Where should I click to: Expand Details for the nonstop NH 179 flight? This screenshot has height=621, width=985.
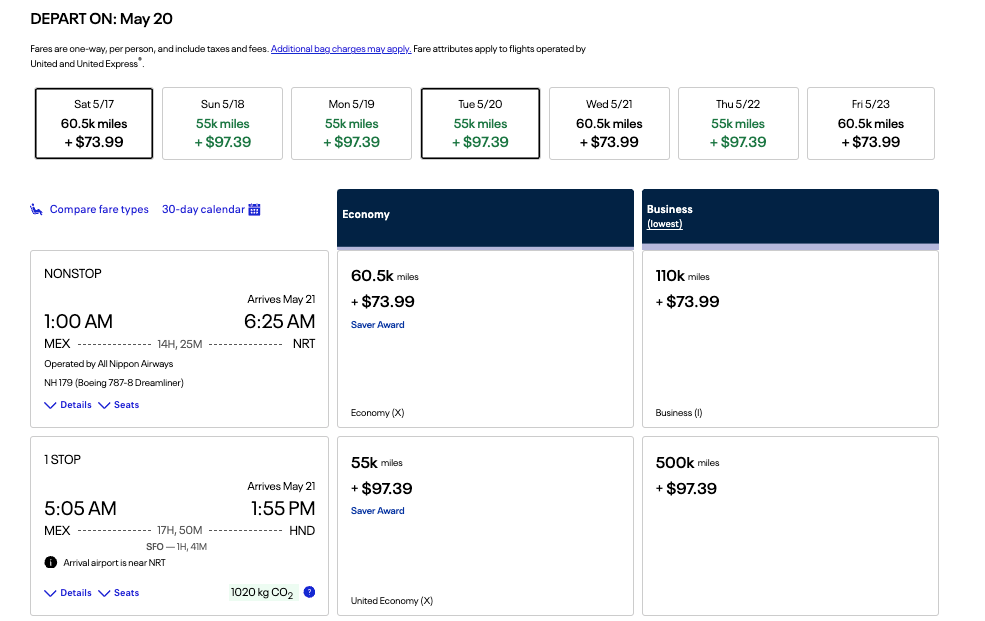[x=68, y=405]
